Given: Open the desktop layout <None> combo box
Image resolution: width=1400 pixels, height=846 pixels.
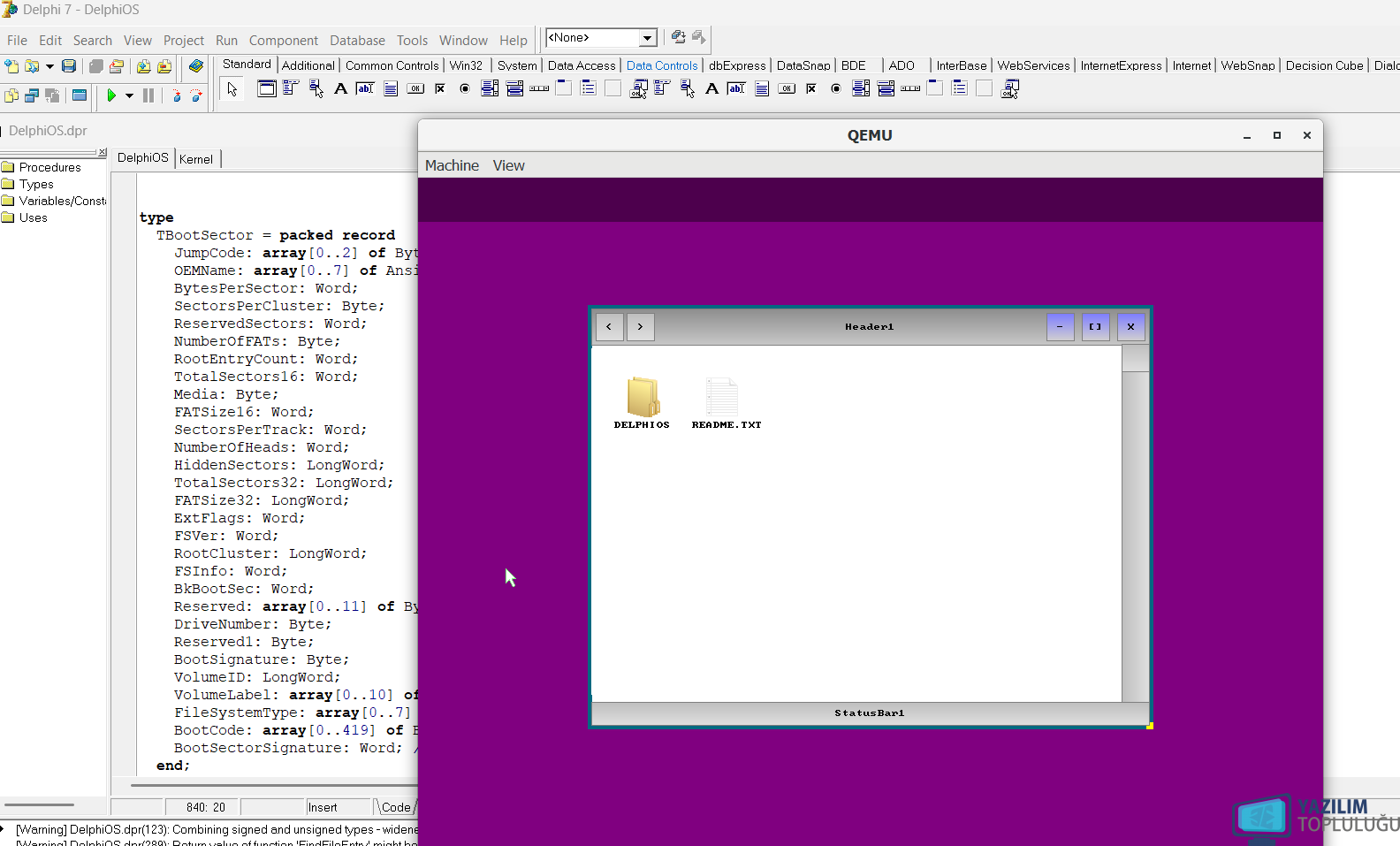Looking at the screenshot, I should click(601, 37).
